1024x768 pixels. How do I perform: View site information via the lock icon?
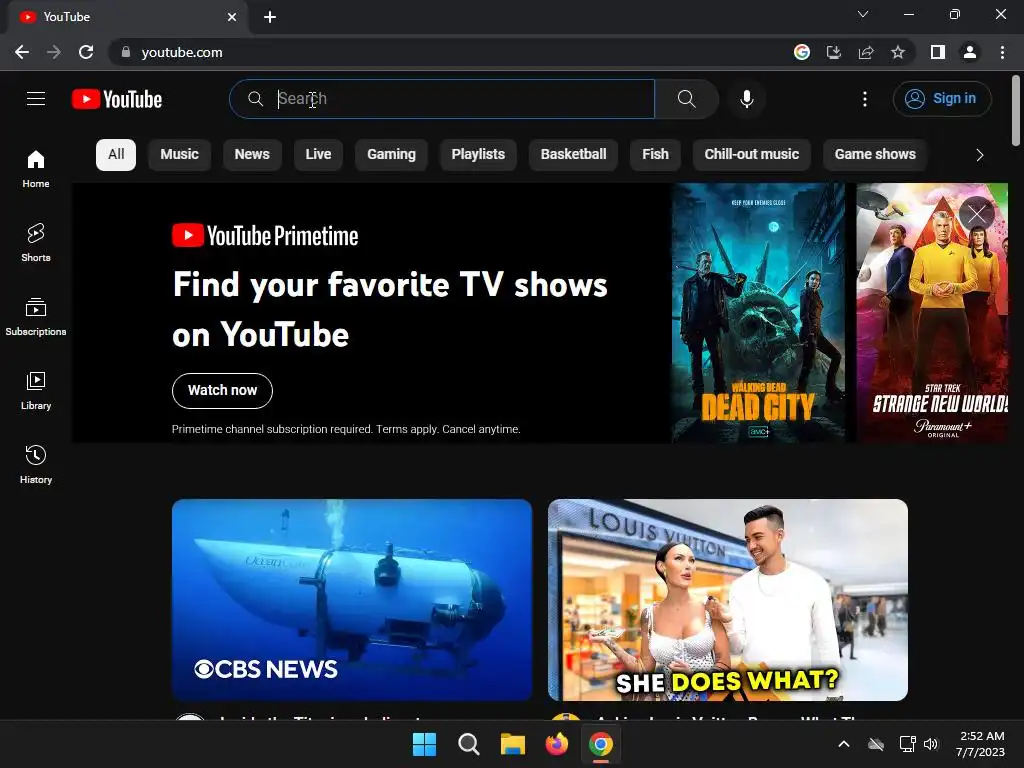coord(126,52)
